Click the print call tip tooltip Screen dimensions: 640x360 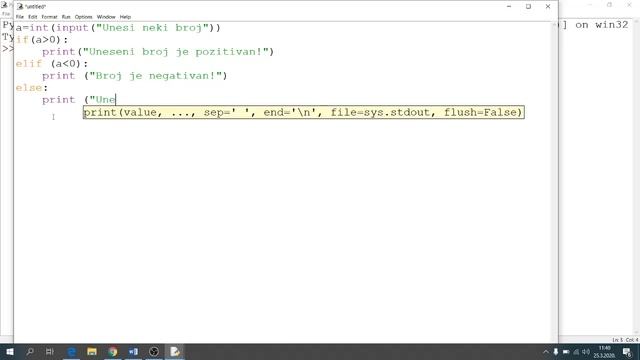coord(304,112)
